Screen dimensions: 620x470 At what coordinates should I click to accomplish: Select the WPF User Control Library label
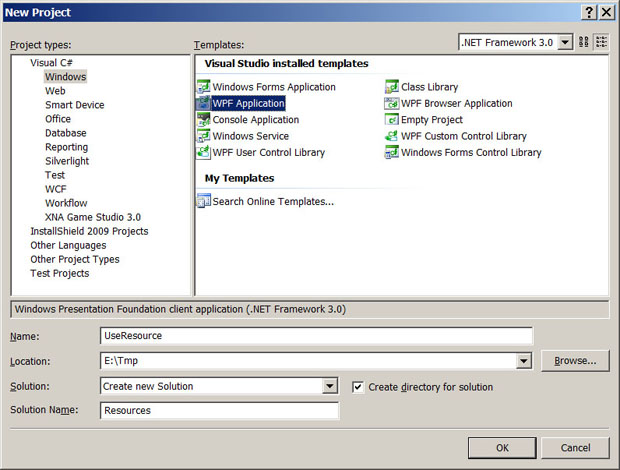(268, 153)
